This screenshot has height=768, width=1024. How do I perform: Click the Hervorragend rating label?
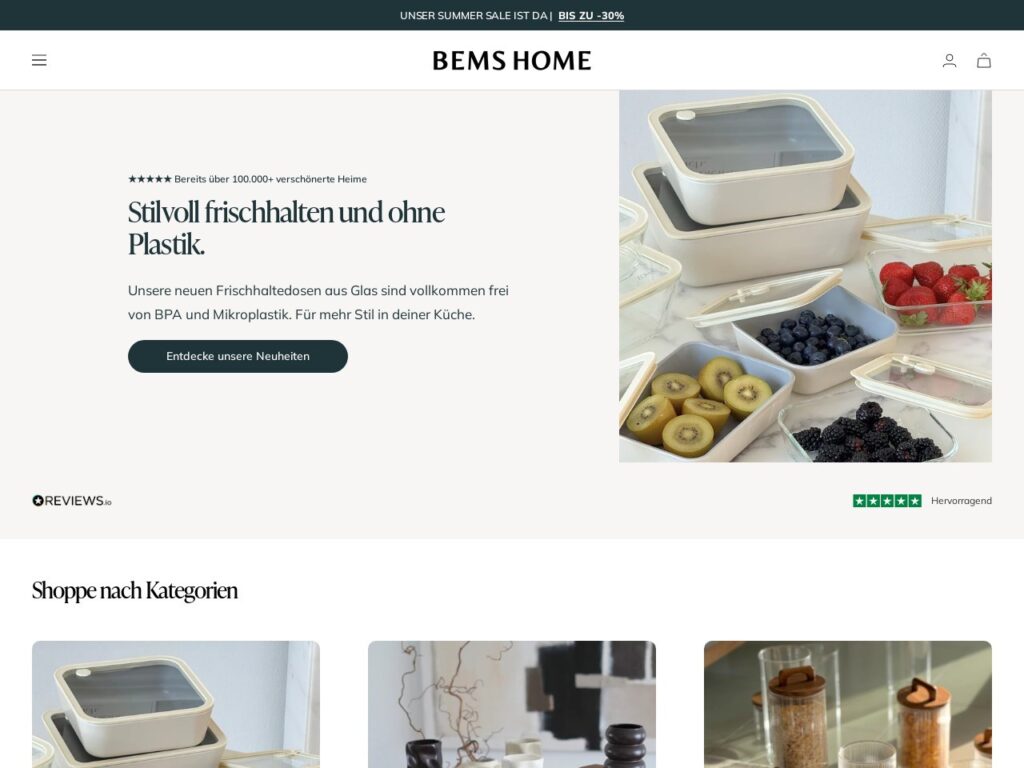pyautogui.click(x=961, y=501)
